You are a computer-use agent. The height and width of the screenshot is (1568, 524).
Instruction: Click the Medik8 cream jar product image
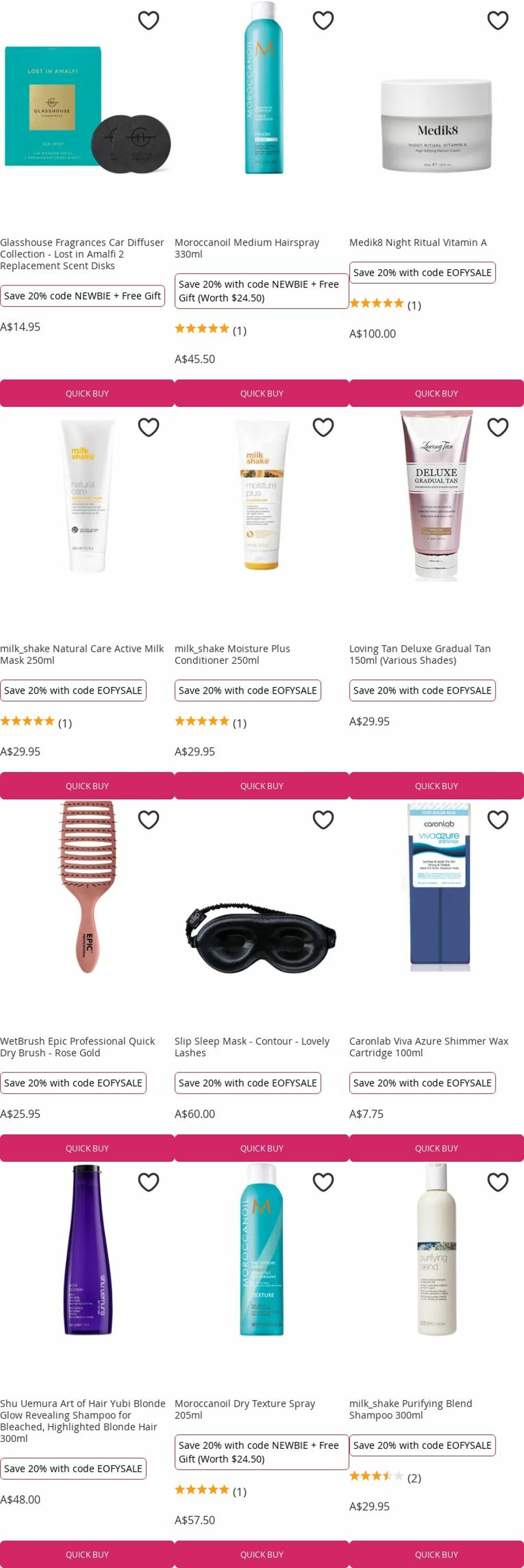pos(436,125)
